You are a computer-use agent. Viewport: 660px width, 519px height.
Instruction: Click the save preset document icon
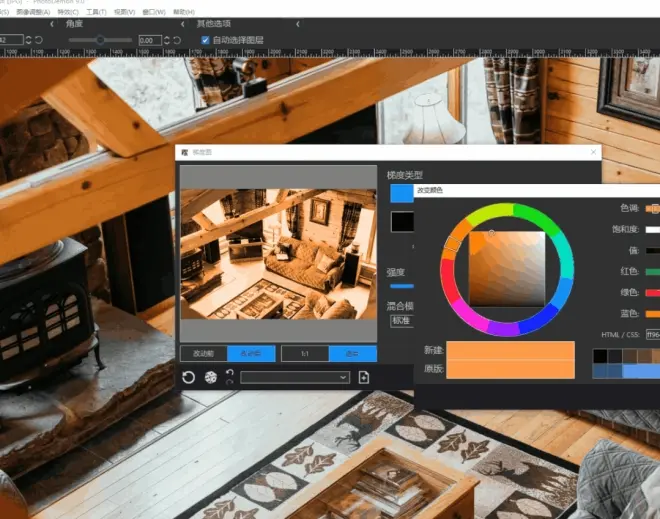coord(364,377)
